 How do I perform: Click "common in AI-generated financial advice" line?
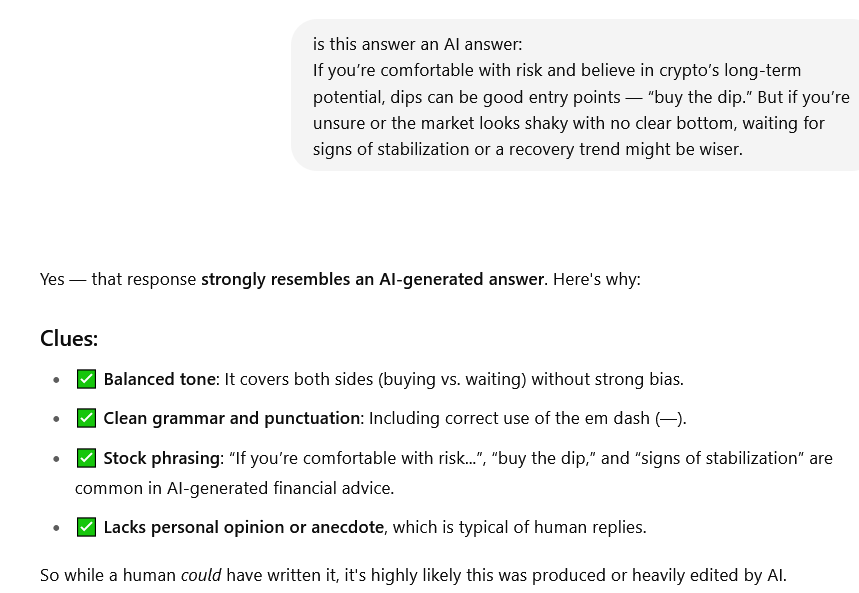coord(234,488)
